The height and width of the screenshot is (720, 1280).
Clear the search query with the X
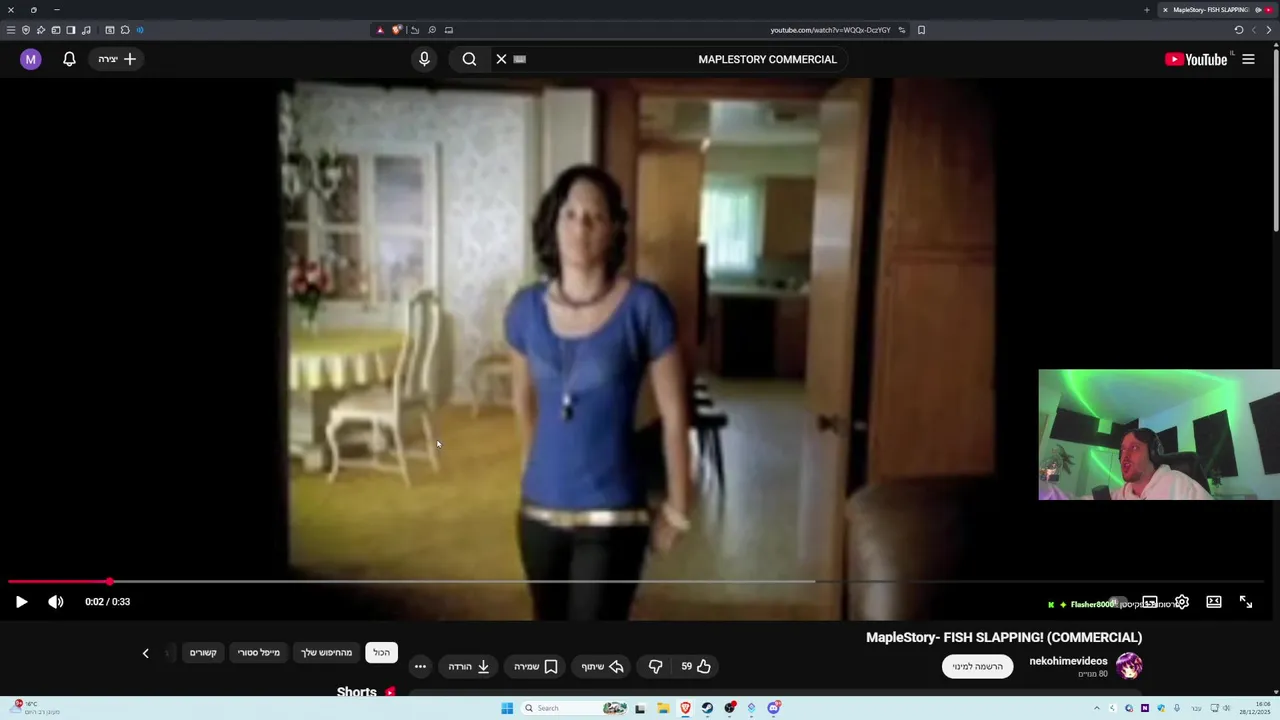(501, 59)
